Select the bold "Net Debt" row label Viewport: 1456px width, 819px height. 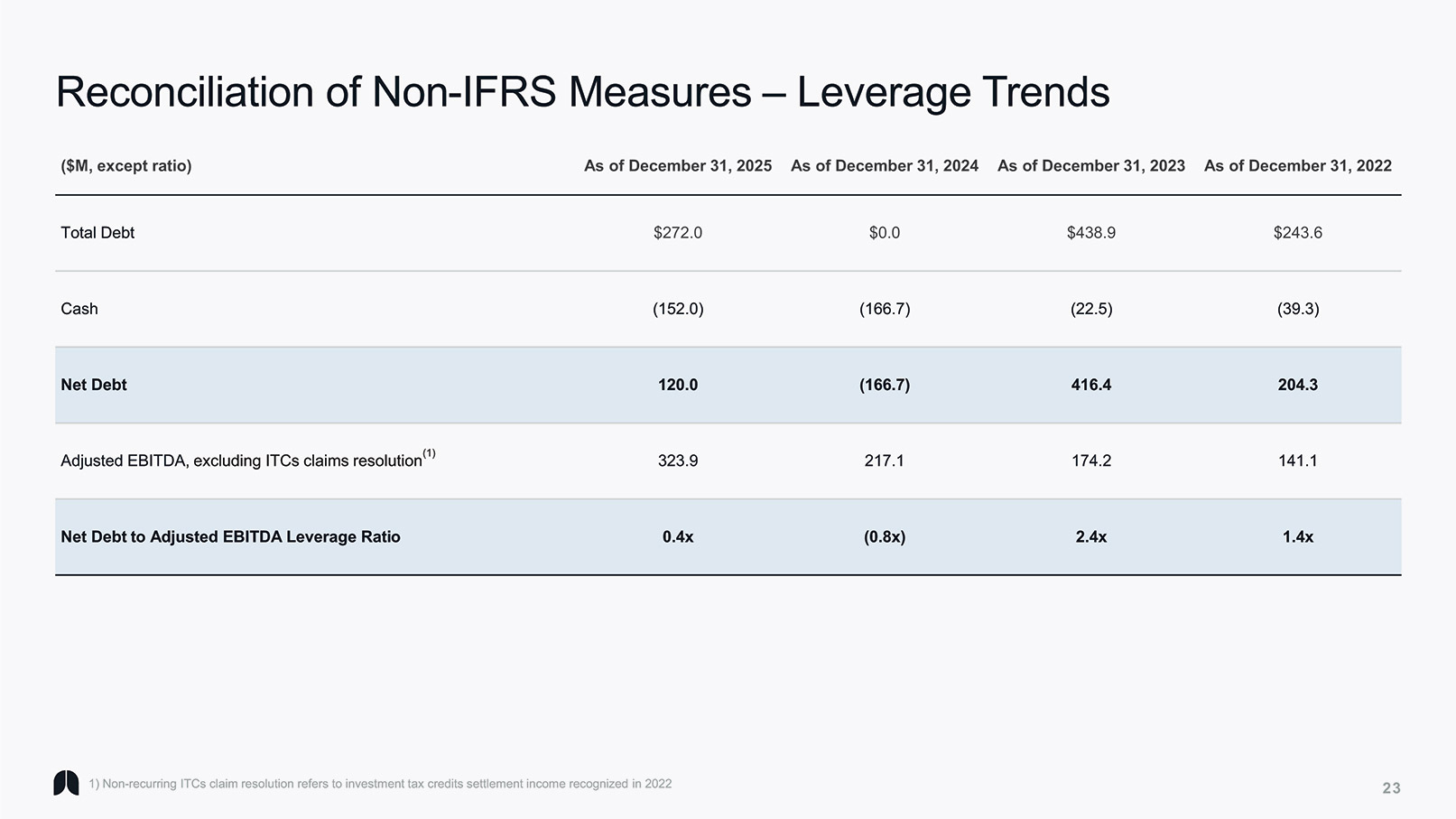94,385
